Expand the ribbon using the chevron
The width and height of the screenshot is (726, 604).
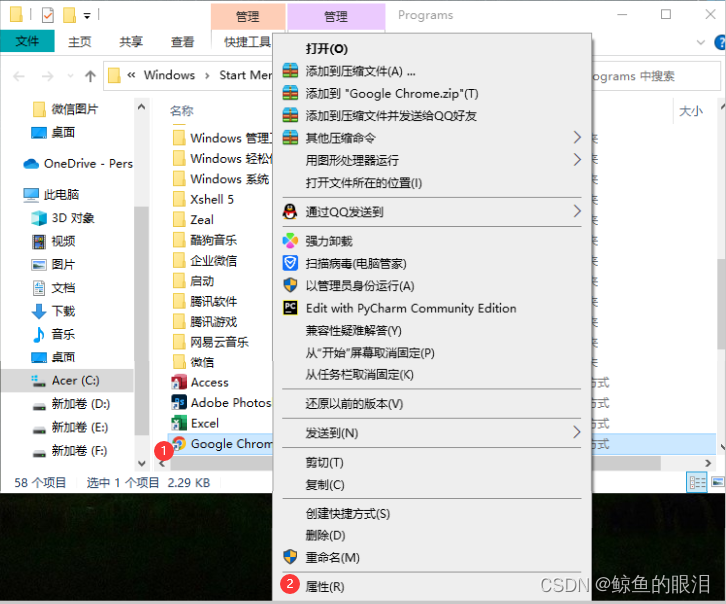click(701, 42)
